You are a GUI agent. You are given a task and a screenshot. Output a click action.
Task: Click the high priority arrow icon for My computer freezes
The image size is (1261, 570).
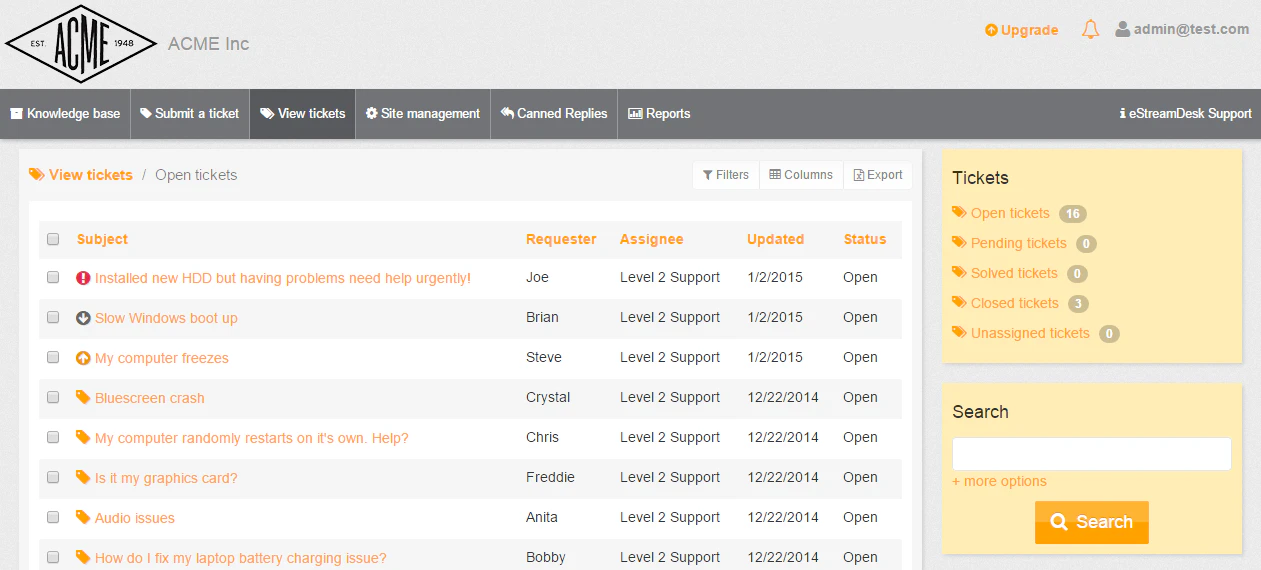(x=83, y=358)
